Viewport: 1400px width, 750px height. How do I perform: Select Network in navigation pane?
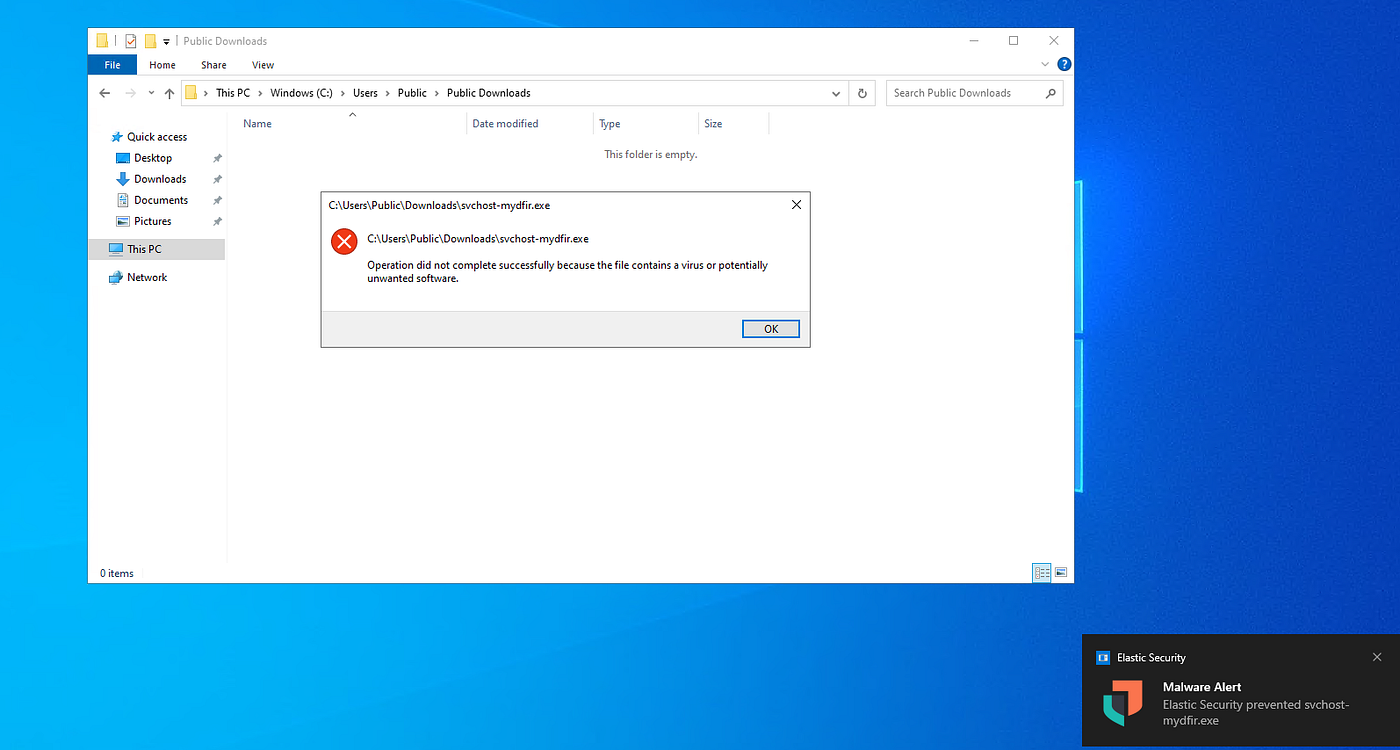[147, 277]
